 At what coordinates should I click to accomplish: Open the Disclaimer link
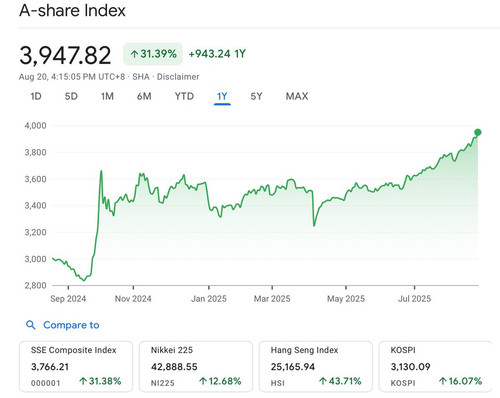[178, 77]
